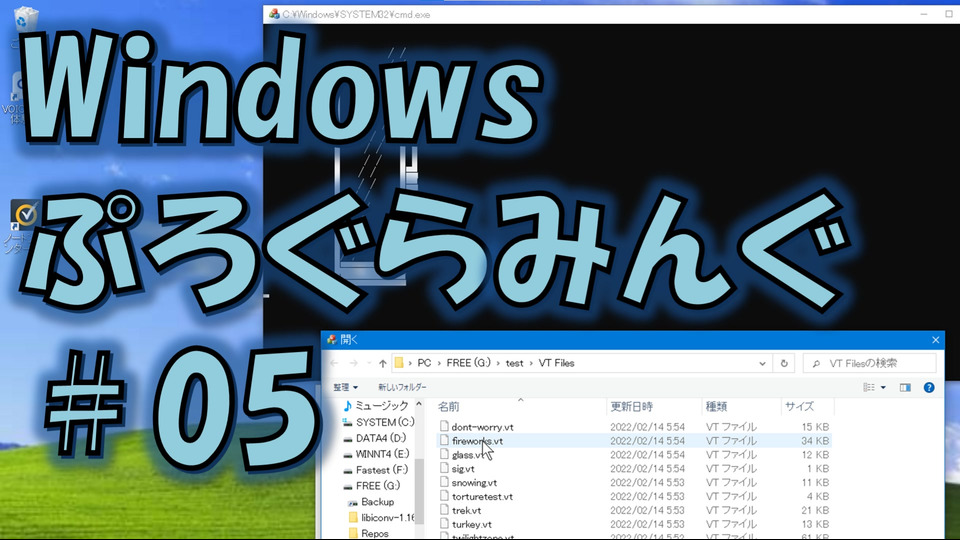The height and width of the screenshot is (540, 960).
Task: Click folder icon in address bar
Action: pos(399,364)
